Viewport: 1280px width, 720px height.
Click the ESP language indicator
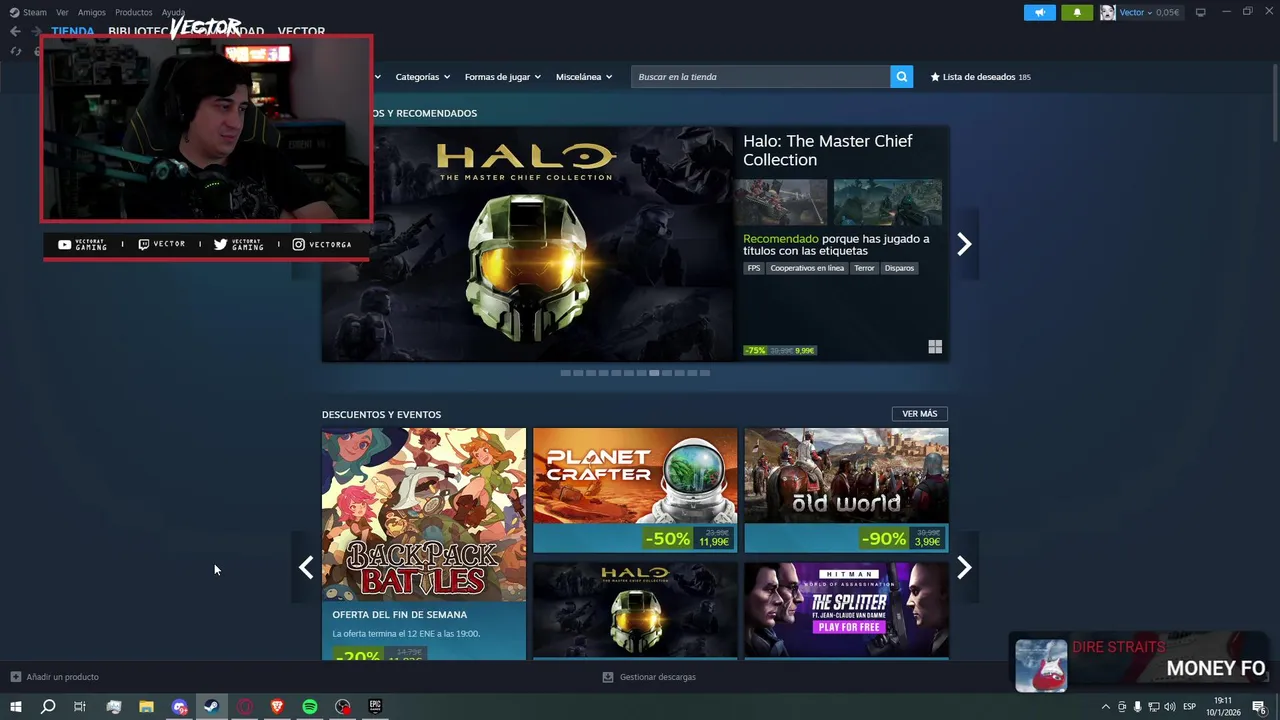pyautogui.click(x=1189, y=707)
